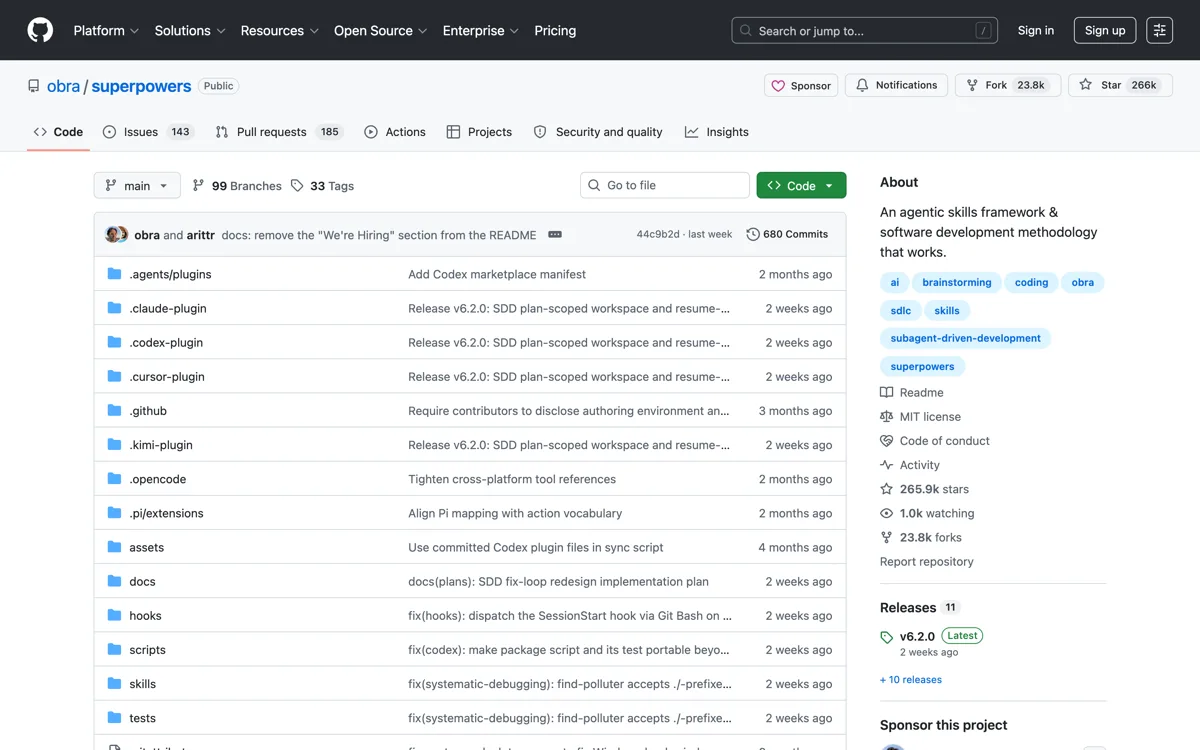This screenshot has width=1200, height=750.
Task: Click the history clock icon beside 680 Commits
Action: tap(753, 234)
